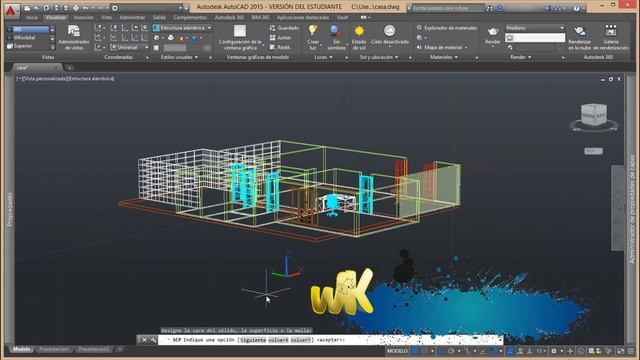Viewport: 640px width, 360px height.
Task: Click Crear luz lightbulb icon
Action: coord(313,32)
